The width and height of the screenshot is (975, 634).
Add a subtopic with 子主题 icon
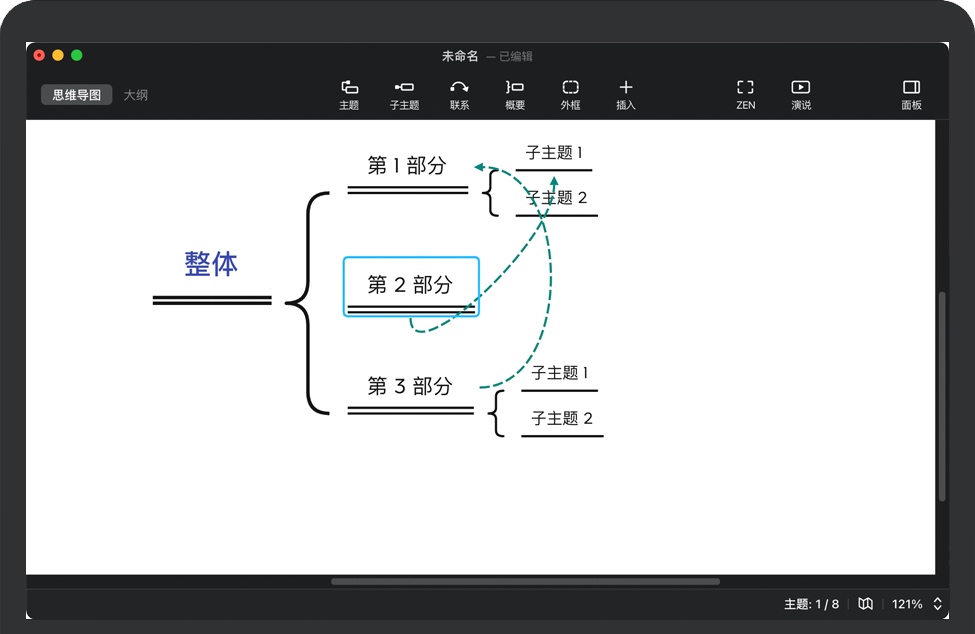tap(404, 94)
